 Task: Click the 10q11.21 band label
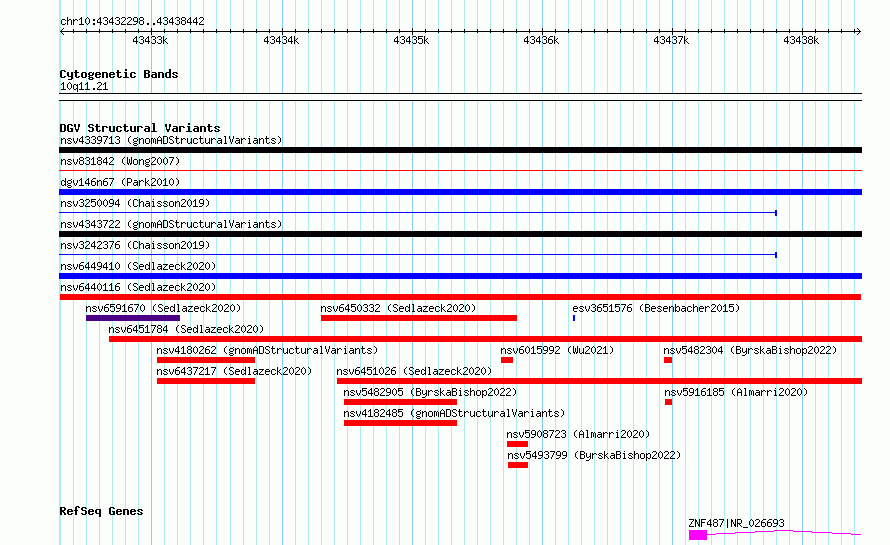[x=84, y=86]
